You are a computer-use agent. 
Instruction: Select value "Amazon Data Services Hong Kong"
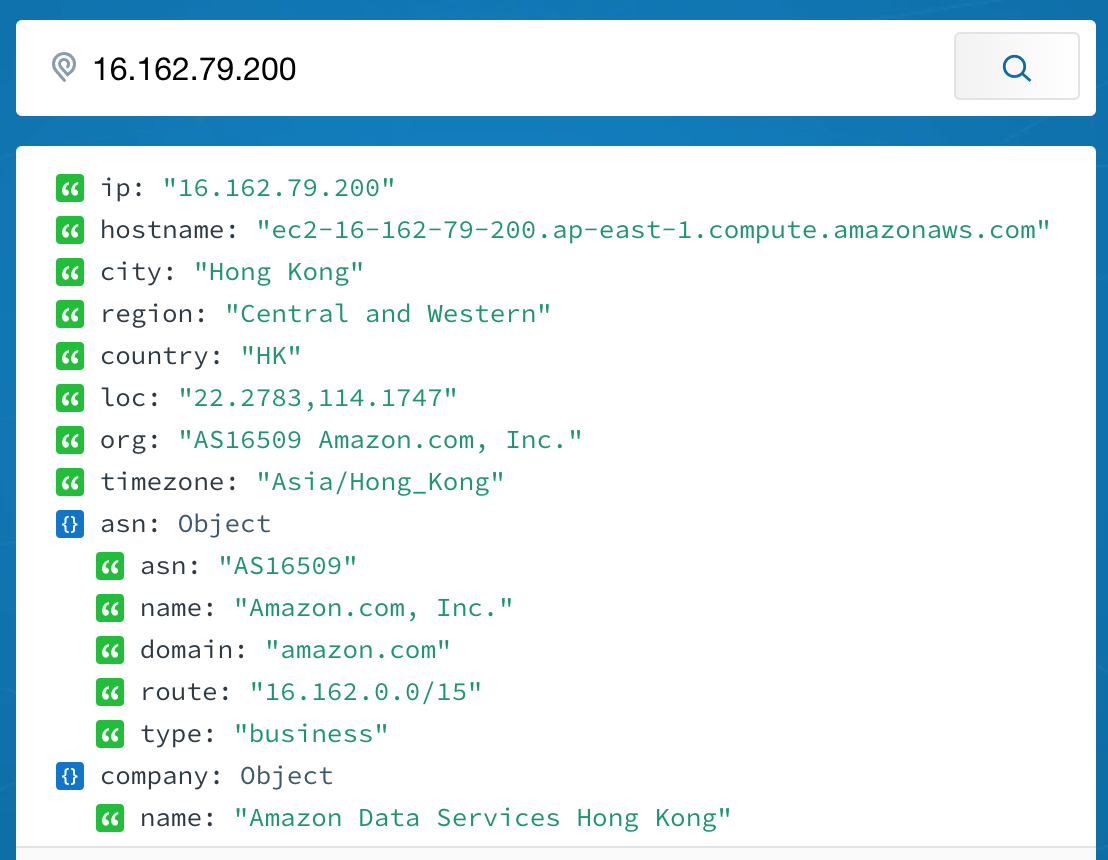tap(482, 818)
